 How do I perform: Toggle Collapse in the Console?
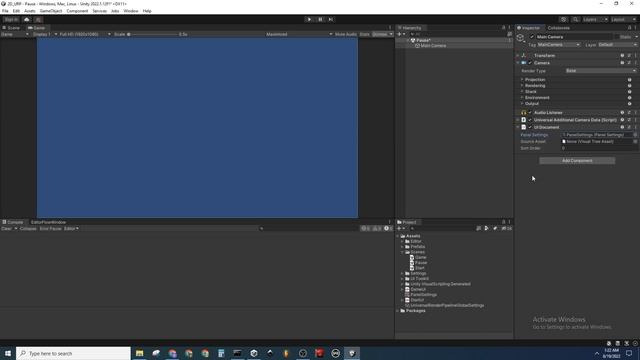coord(28,229)
